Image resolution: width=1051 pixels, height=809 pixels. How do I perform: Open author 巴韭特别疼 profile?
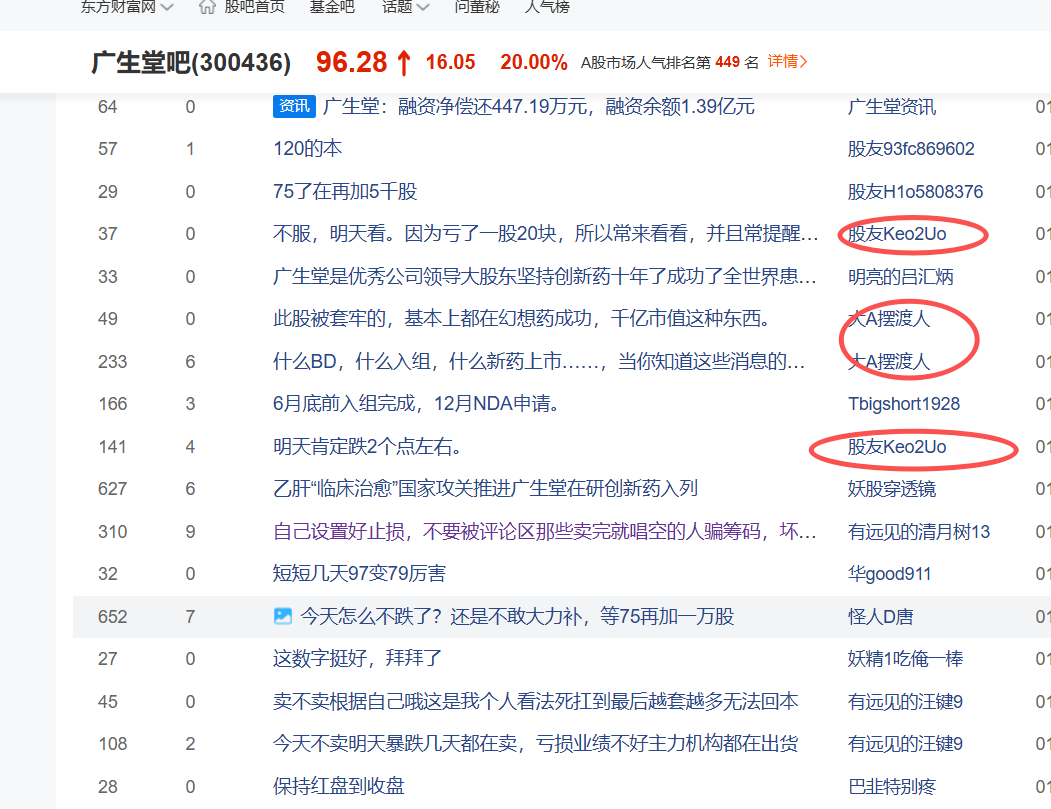891,786
